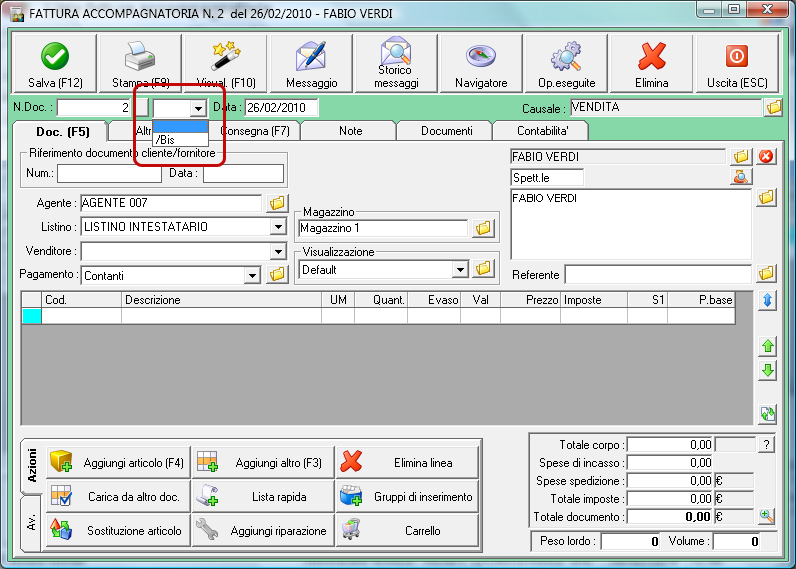Open Visual. (F10) magic wand preview
Screen dimensions: 796x569
click(225, 64)
